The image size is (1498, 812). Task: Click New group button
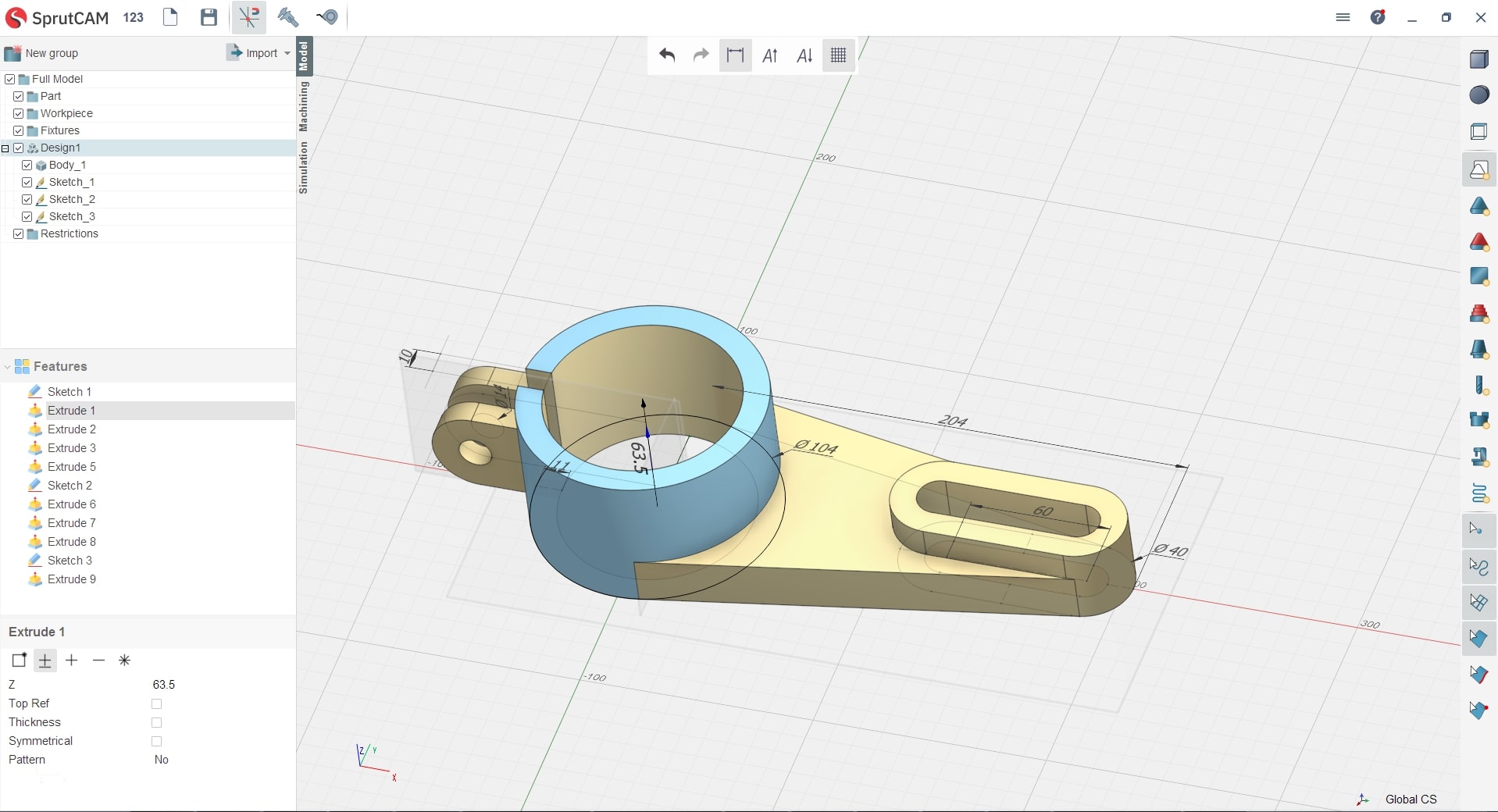tap(41, 53)
